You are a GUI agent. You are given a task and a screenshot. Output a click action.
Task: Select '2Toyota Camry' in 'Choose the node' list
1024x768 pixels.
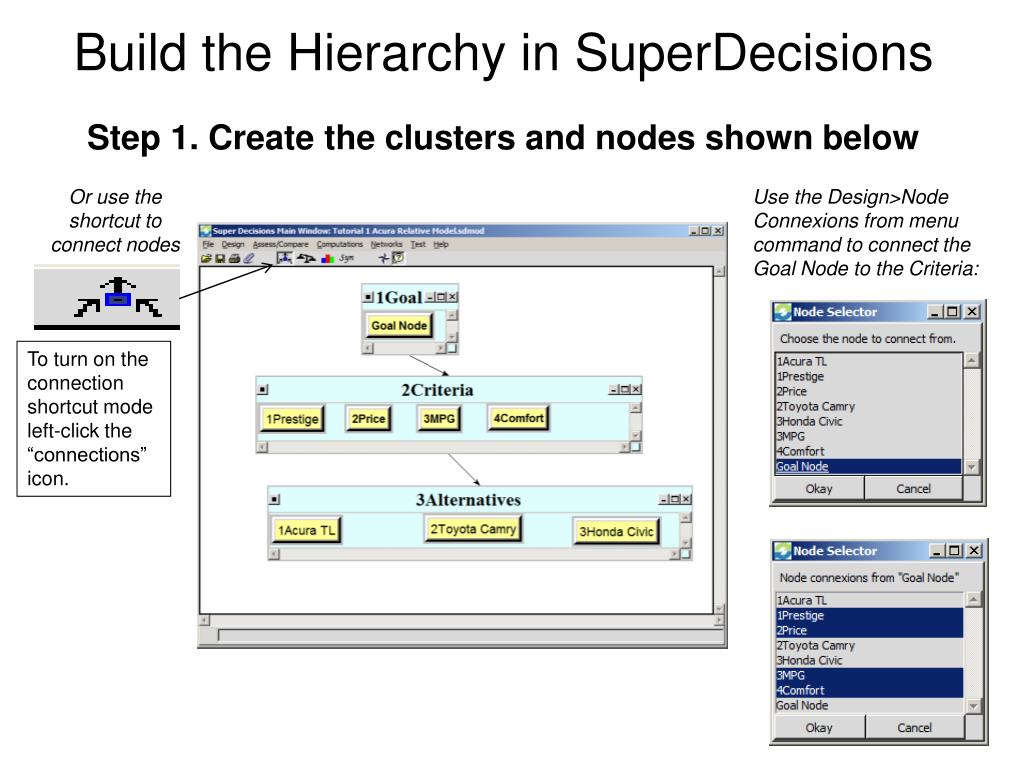click(868, 406)
